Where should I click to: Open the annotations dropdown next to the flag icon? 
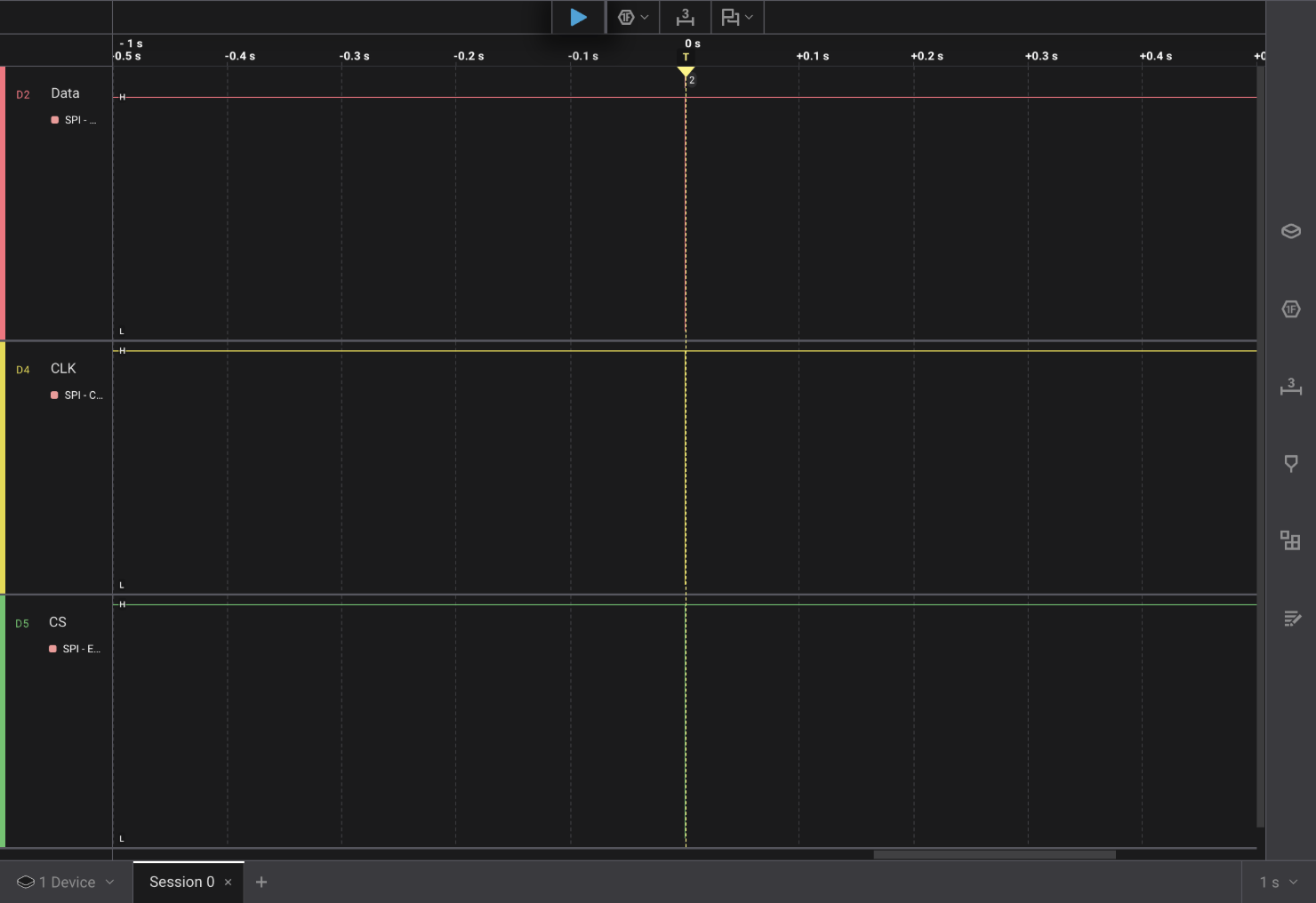tap(750, 17)
